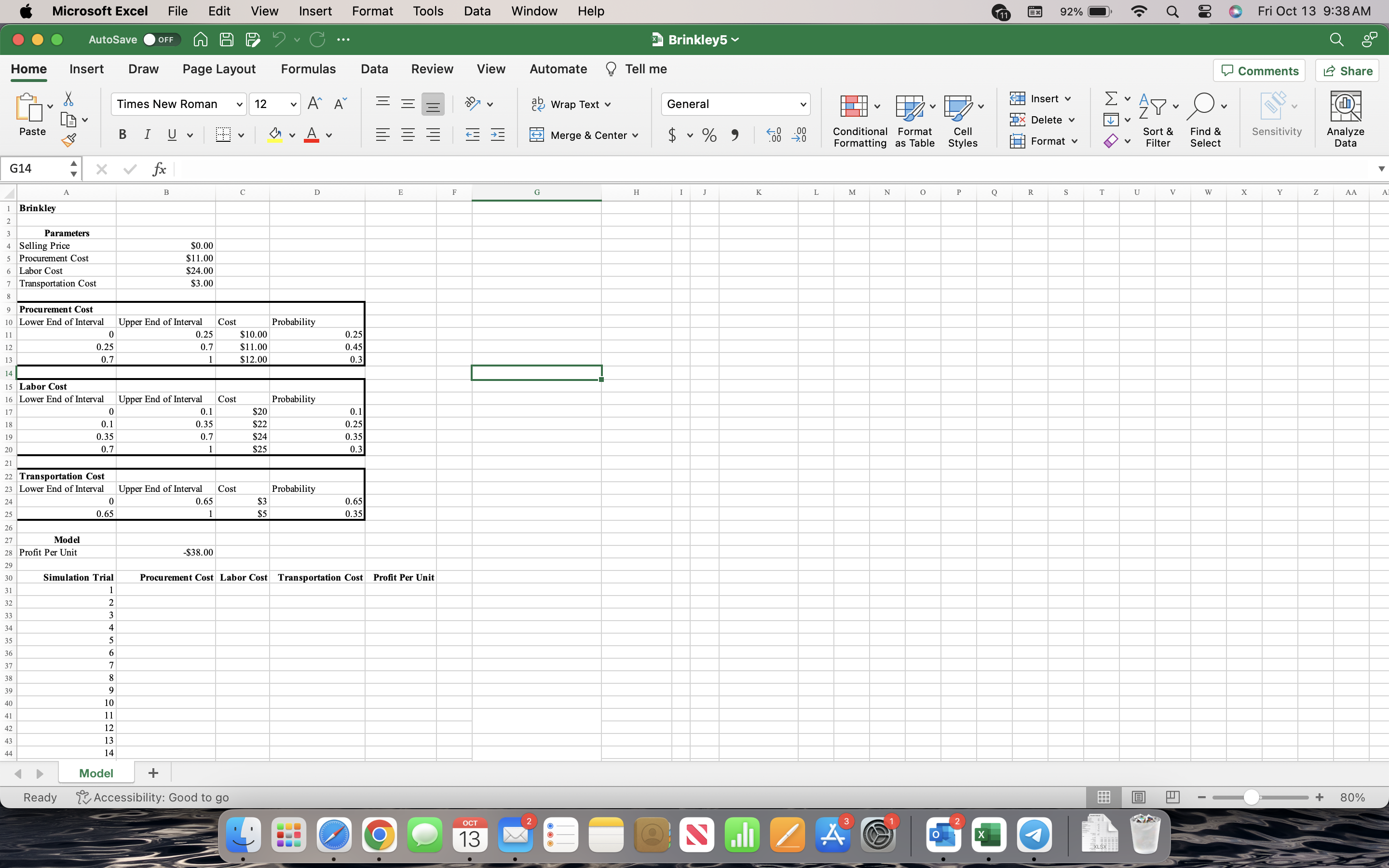Click the Increase Indent icon
Image resolution: width=1389 pixels, height=868 pixels.
click(x=498, y=135)
